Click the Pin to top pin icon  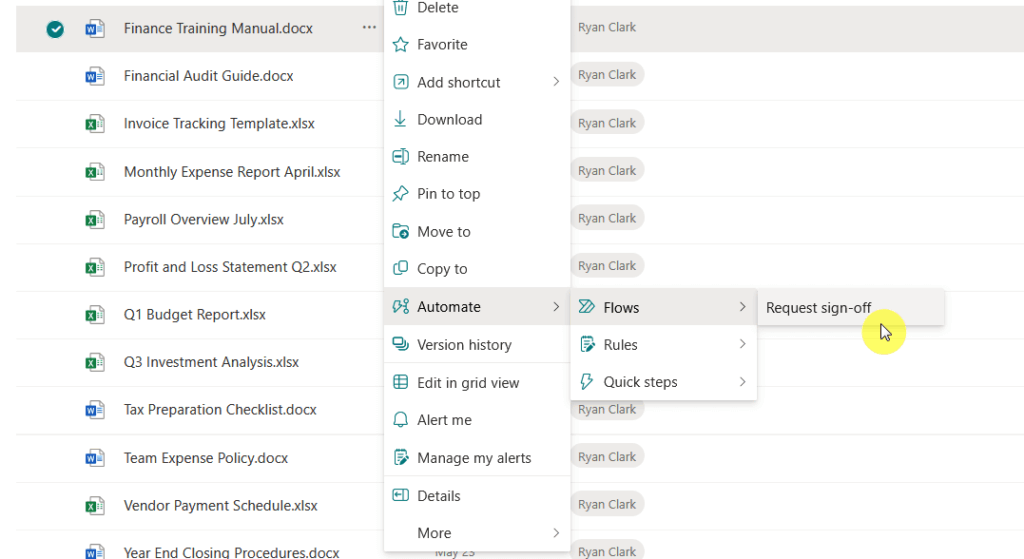pyautogui.click(x=400, y=194)
